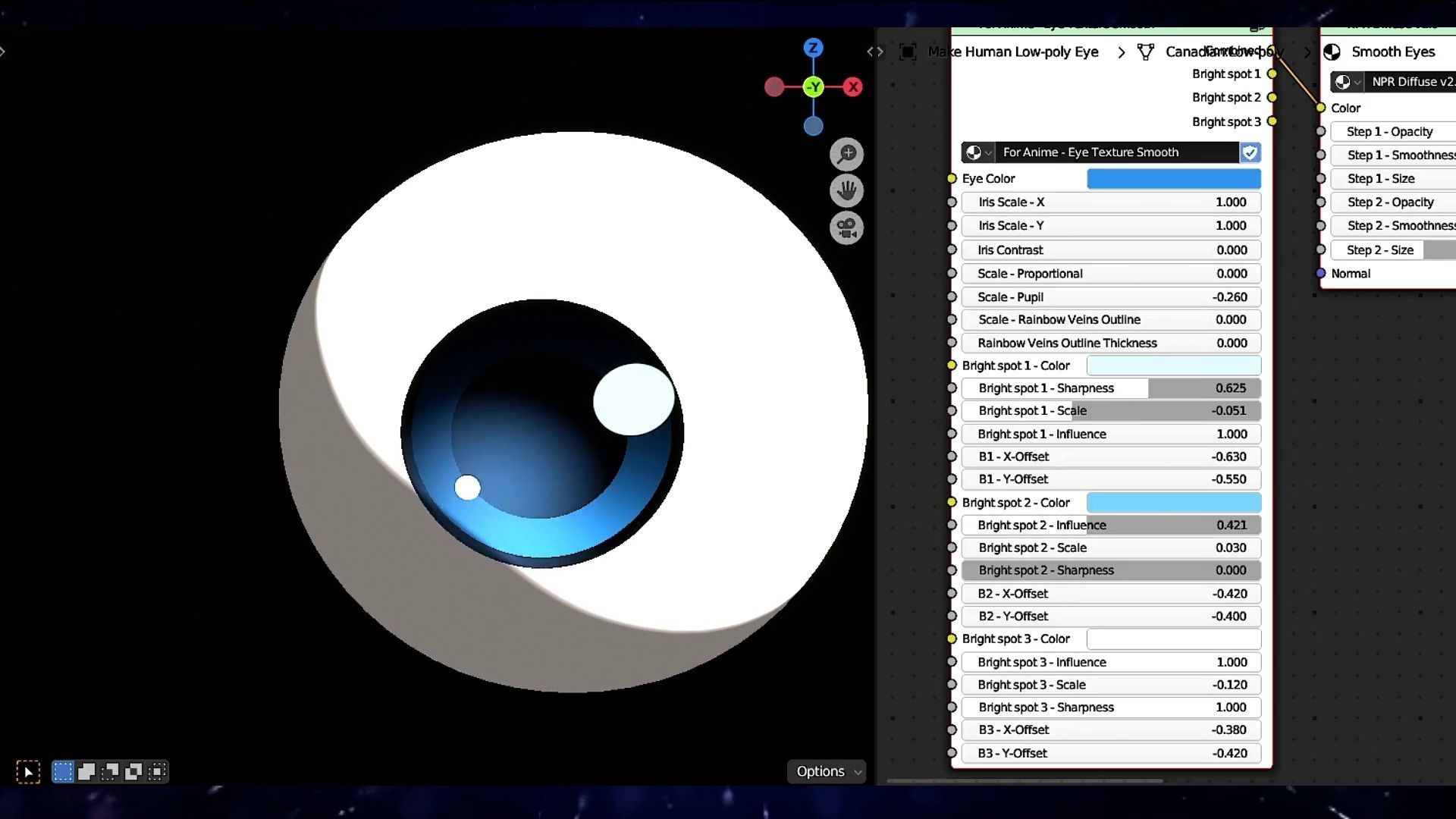Click the angle brackets icon beside the breadcrumb

[875, 52]
